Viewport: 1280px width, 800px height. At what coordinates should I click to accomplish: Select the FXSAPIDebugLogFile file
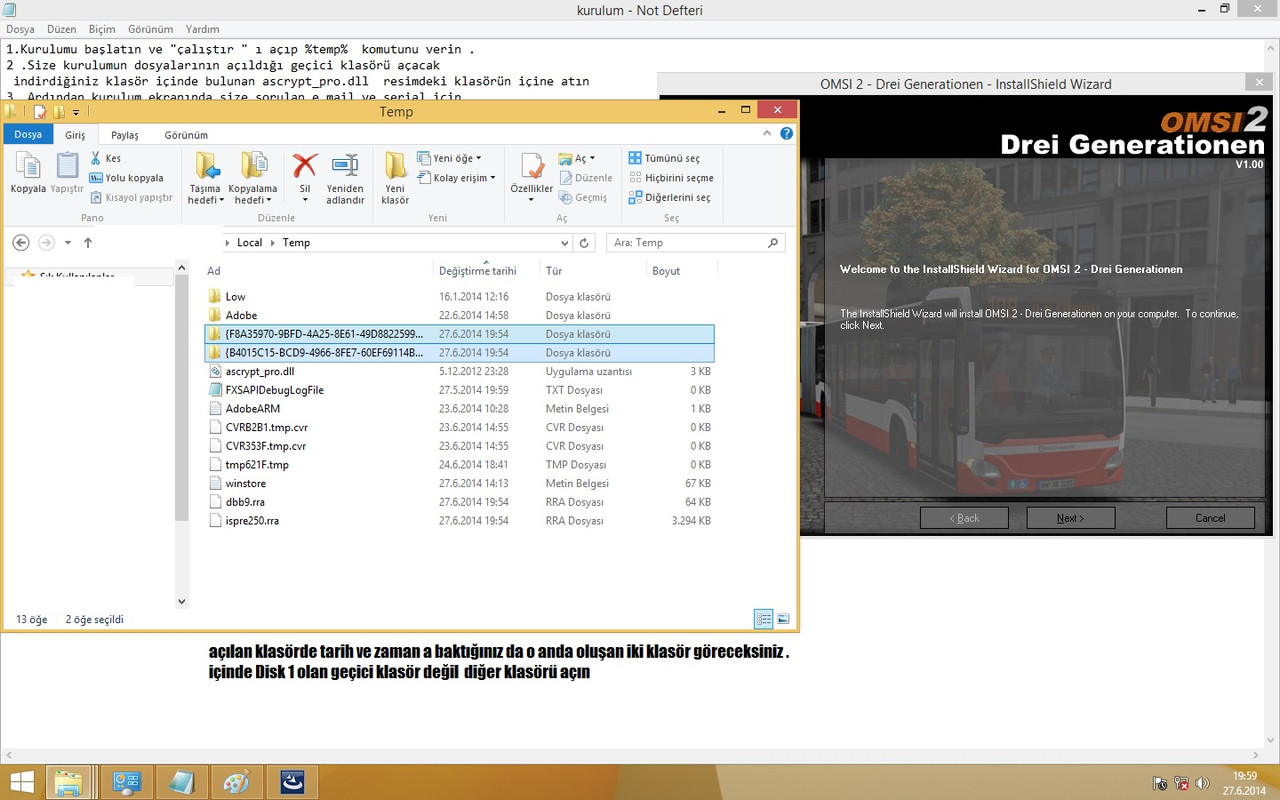coord(459,390)
